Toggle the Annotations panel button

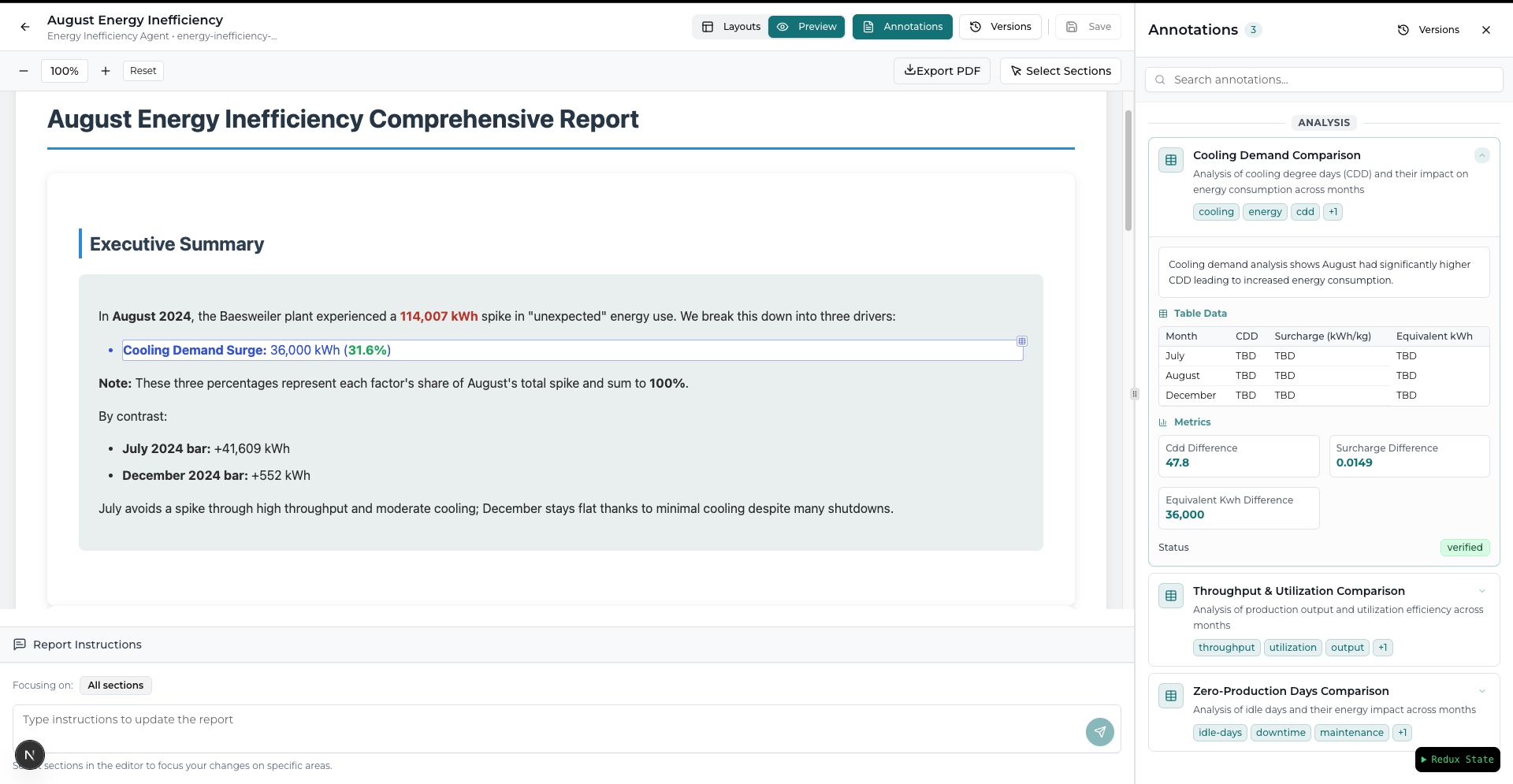point(902,27)
